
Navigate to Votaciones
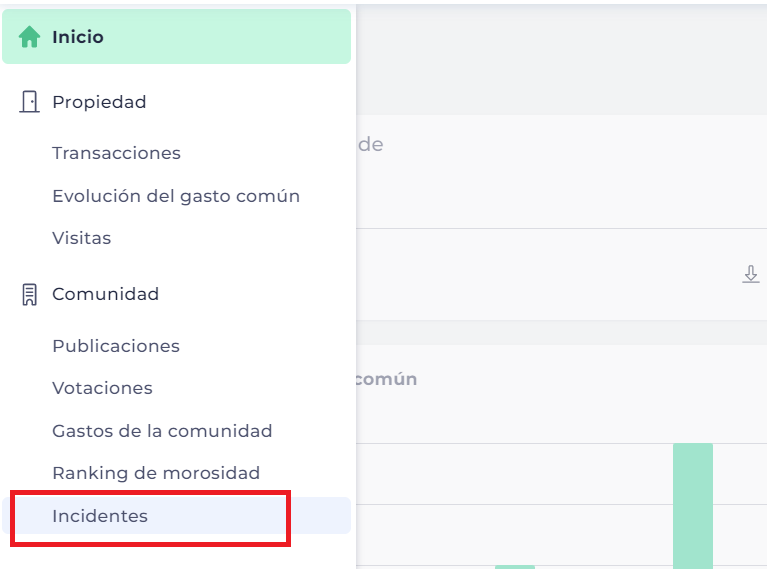pos(102,388)
